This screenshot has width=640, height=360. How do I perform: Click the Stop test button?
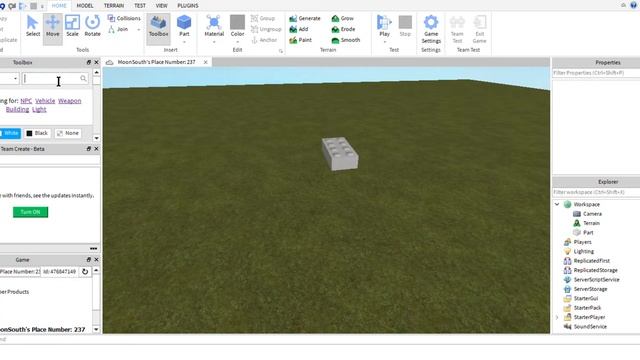click(x=405, y=26)
